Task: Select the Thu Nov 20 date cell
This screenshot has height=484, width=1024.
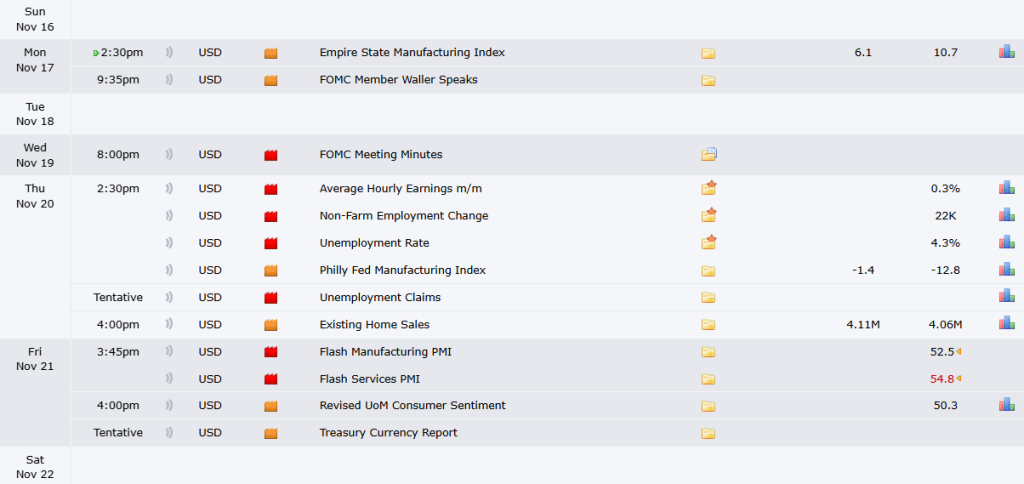Action: point(35,196)
